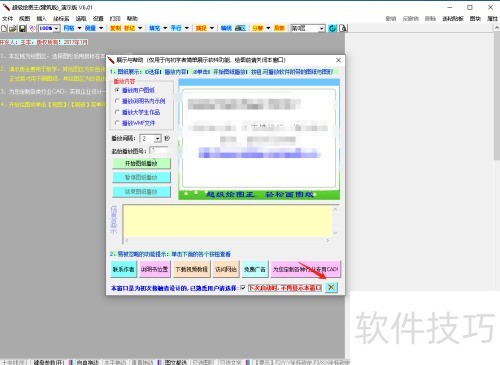Open the 帮助 menu
This screenshot has width=500, height=365.
[x=132, y=18]
